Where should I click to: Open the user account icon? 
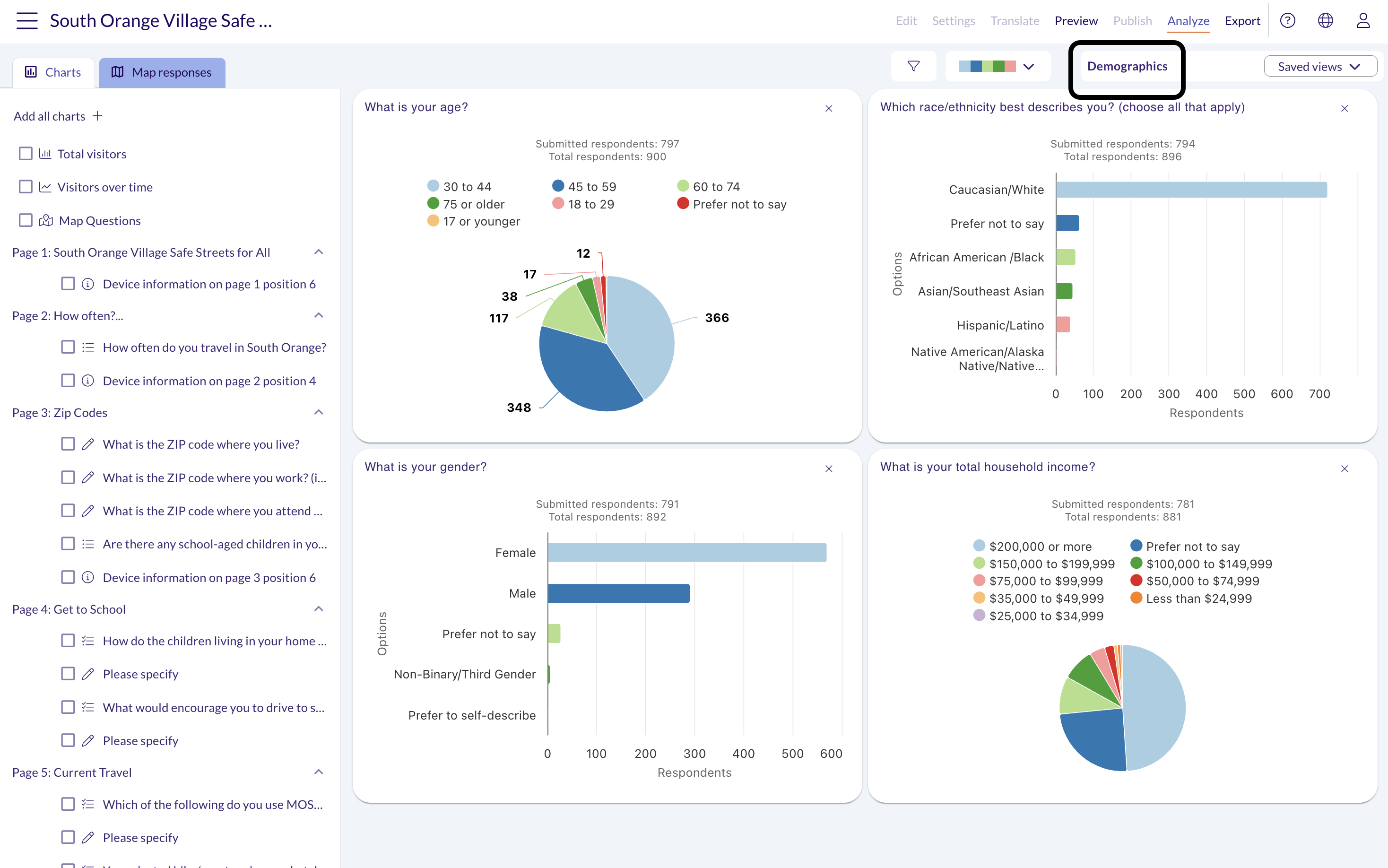1363,21
